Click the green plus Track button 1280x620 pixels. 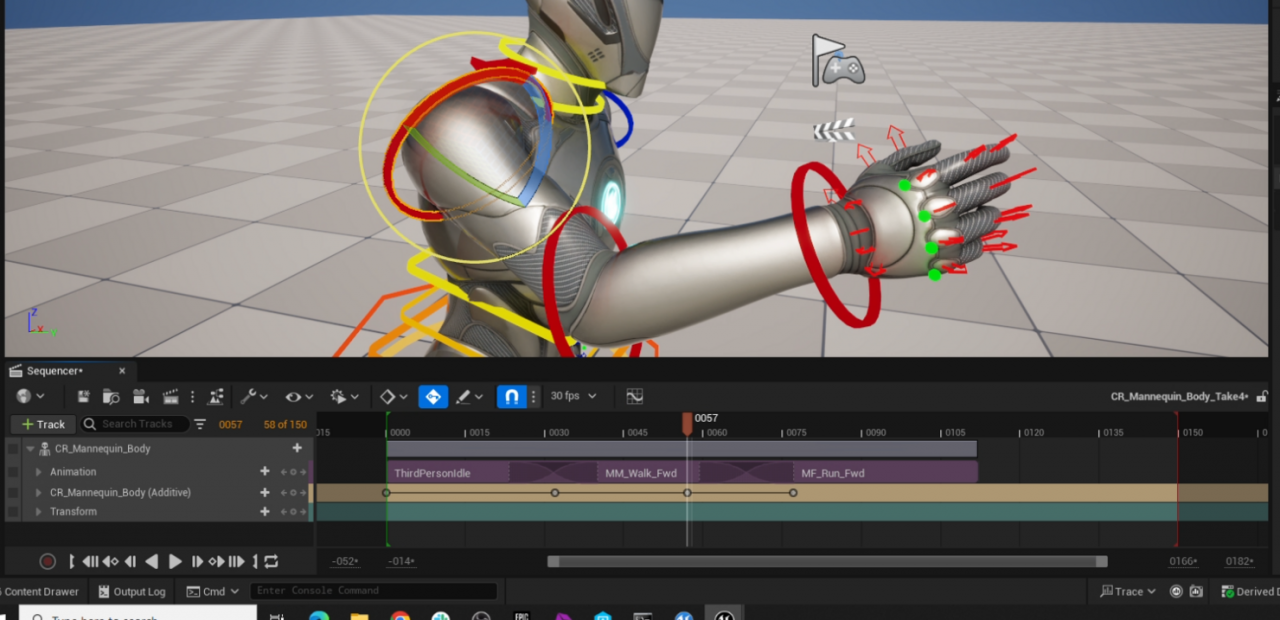(43, 425)
